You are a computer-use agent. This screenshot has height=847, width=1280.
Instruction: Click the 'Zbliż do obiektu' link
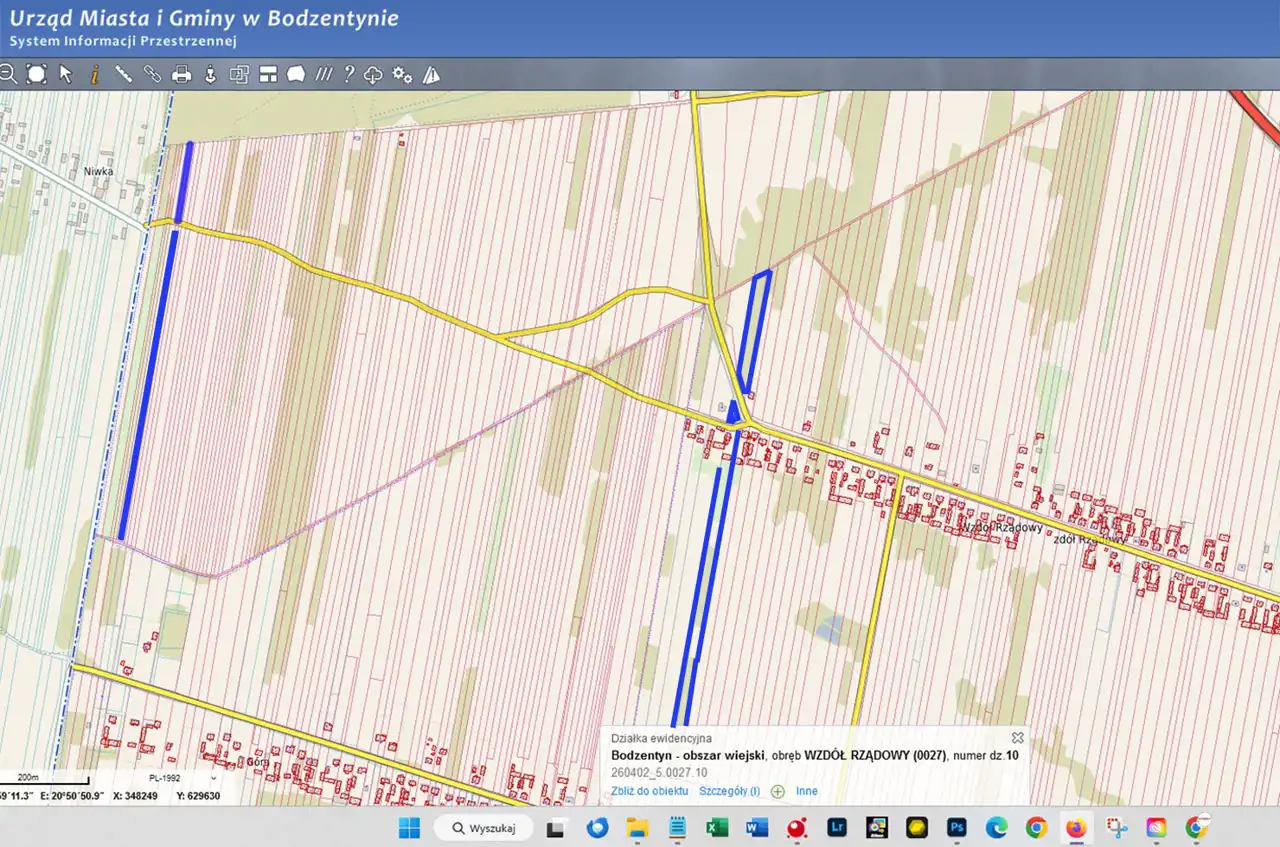(x=650, y=791)
